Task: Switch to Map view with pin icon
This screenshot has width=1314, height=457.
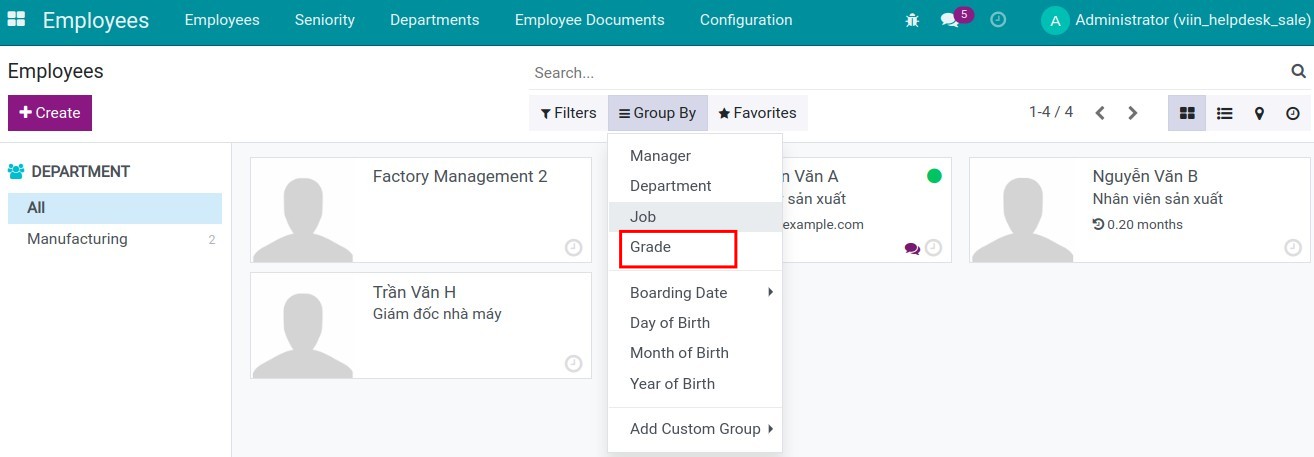Action: point(1259,113)
